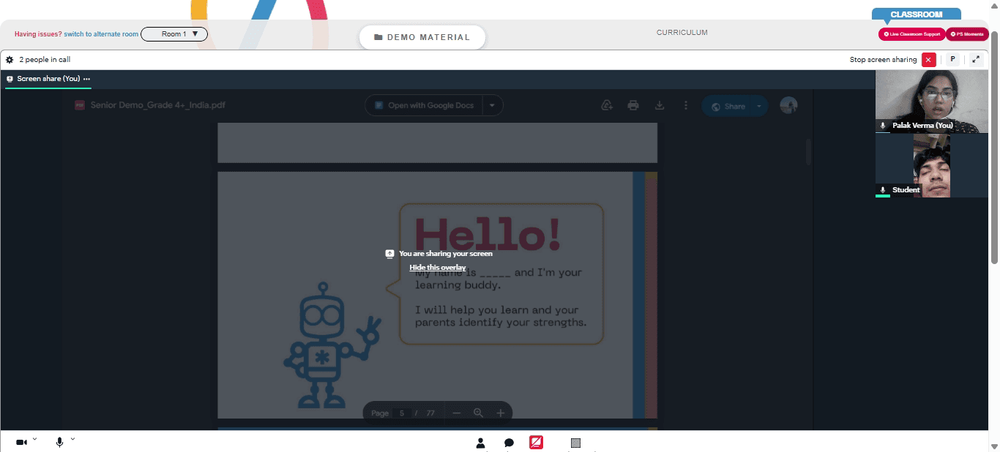
Task: Open the call settings gear icon
Action: pos(10,60)
